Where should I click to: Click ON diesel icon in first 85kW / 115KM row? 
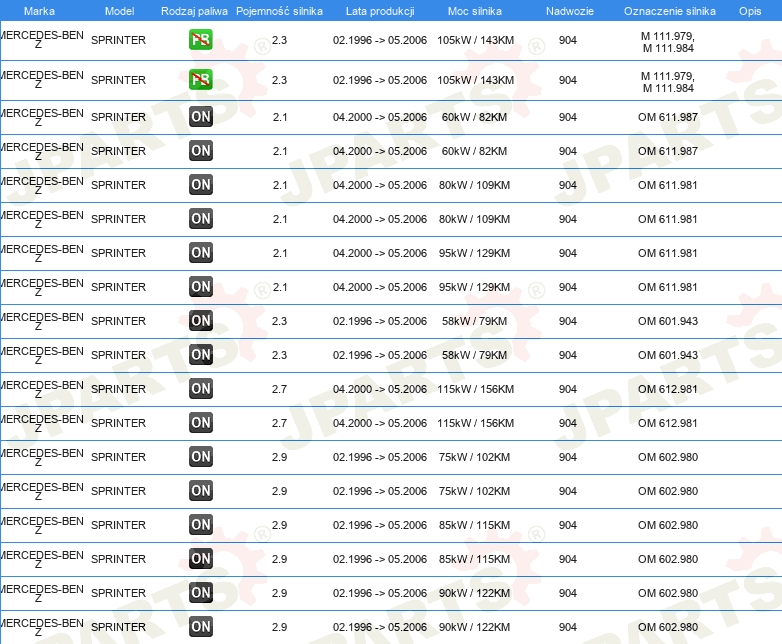coord(201,525)
